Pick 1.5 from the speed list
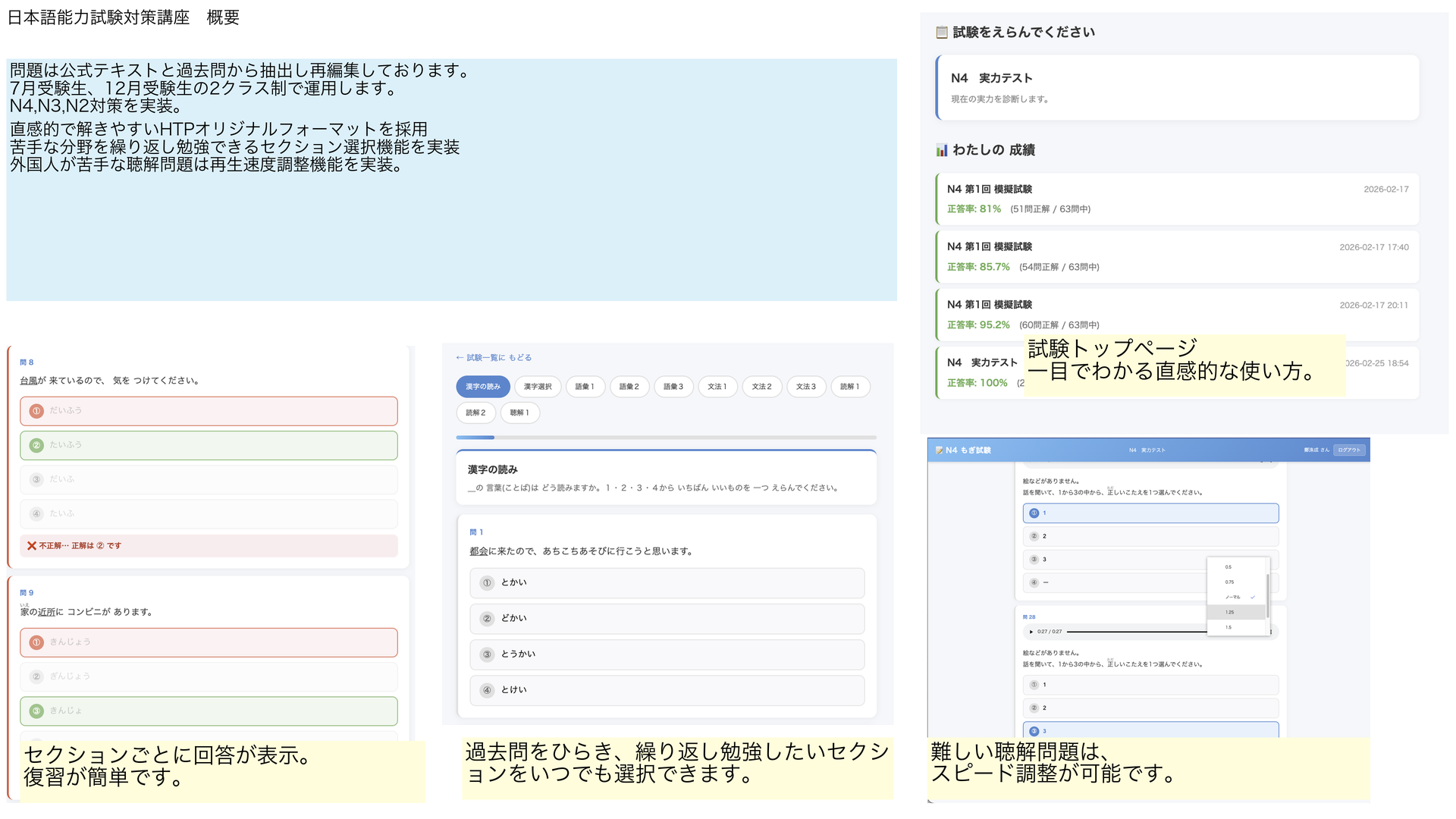The width and height of the screenshot is (1456, 819). coord(1228,627)
